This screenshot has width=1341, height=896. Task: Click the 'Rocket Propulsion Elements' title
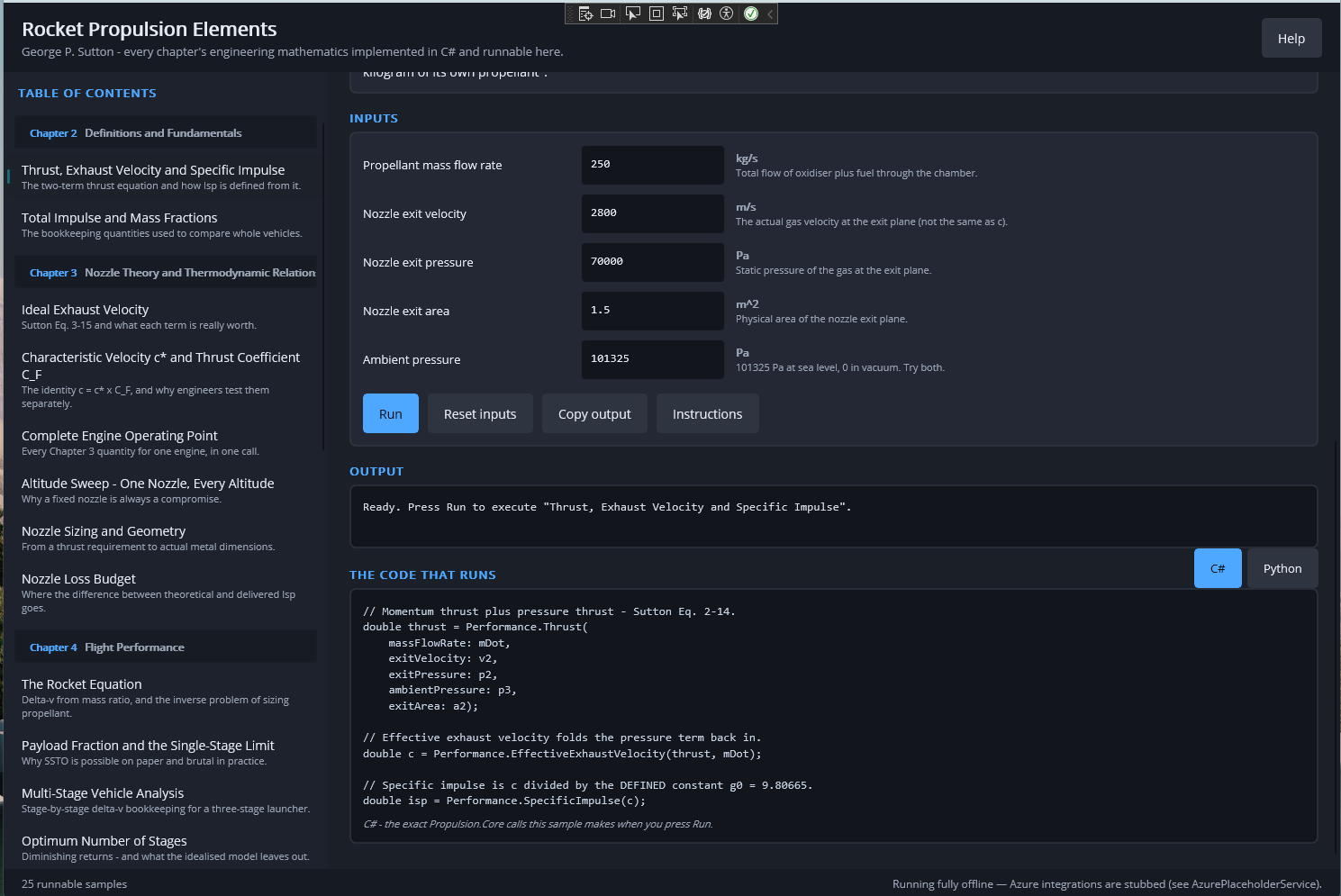click(x=150, y=29)
